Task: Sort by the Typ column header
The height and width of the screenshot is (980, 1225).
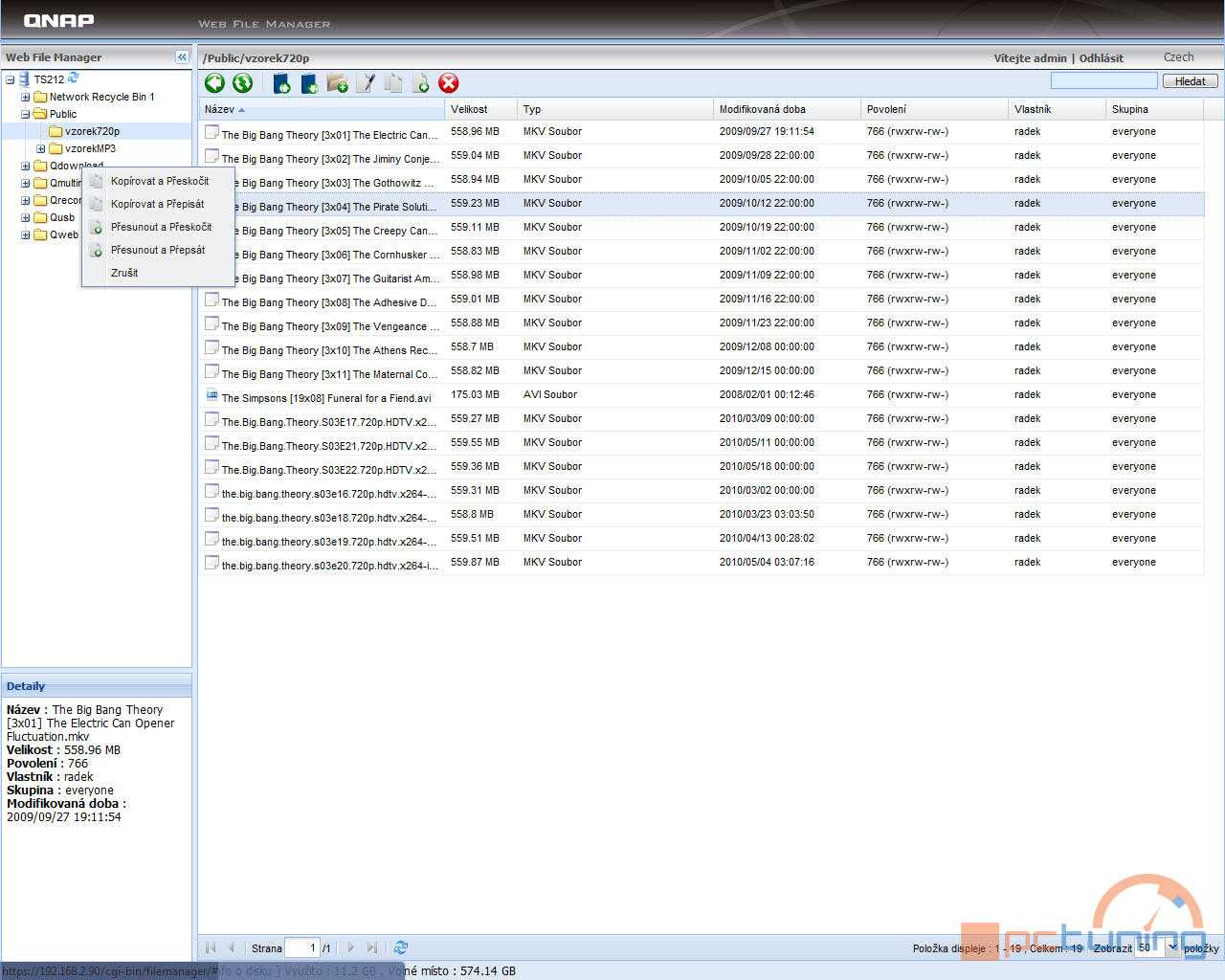Action: [x=615, y=109]
